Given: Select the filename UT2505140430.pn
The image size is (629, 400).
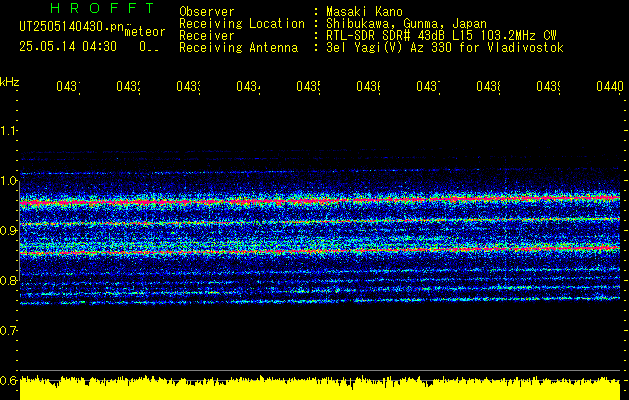Looking at the screenshot, I should 72,26.
